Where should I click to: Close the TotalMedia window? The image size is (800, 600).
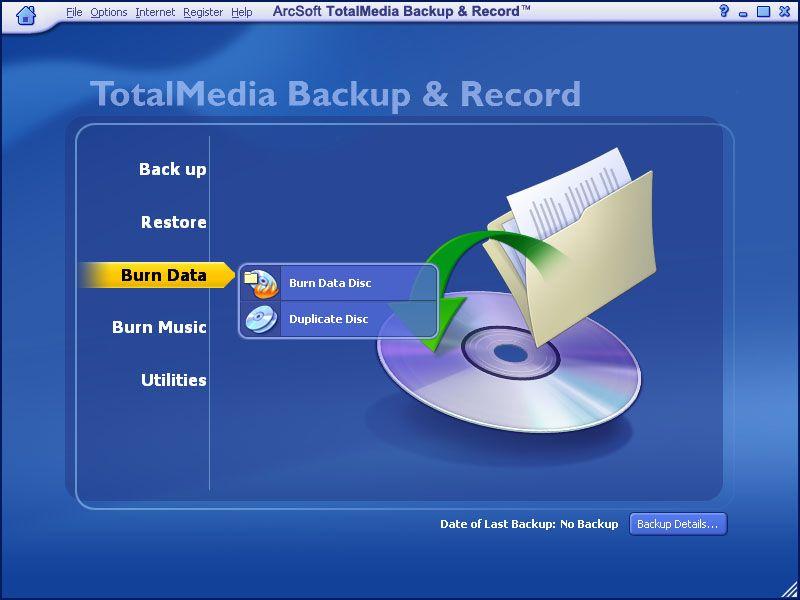point(785,11)
